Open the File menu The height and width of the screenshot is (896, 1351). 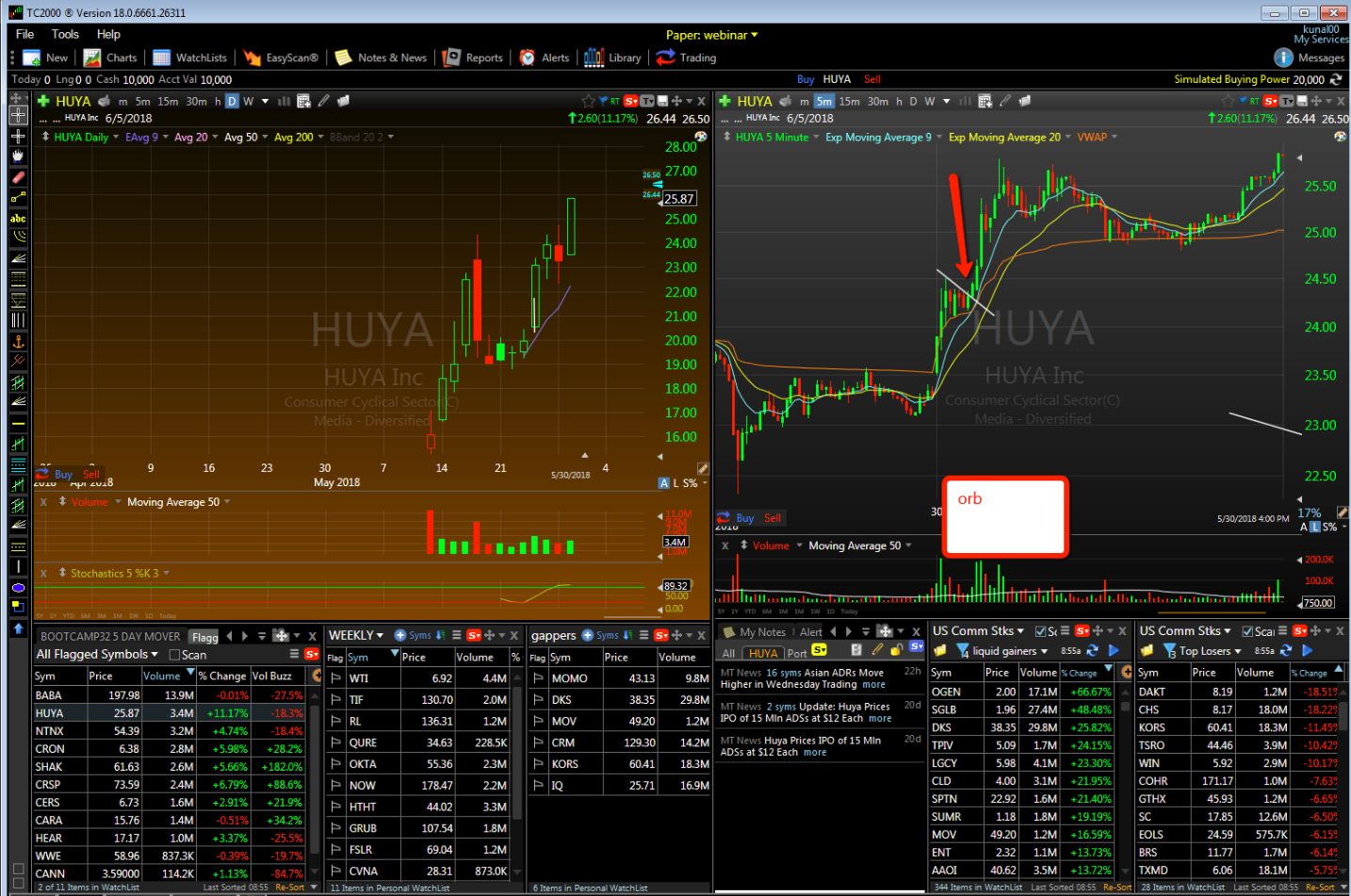click(x=25, y=34)
